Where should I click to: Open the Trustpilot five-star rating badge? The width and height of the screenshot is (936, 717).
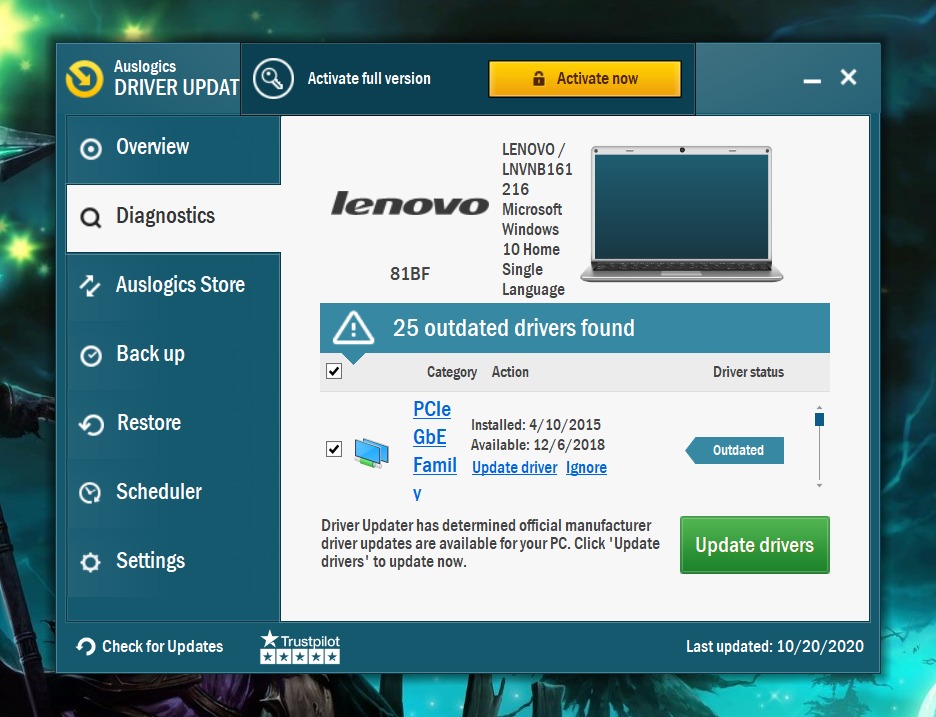[x=300, y=647]
